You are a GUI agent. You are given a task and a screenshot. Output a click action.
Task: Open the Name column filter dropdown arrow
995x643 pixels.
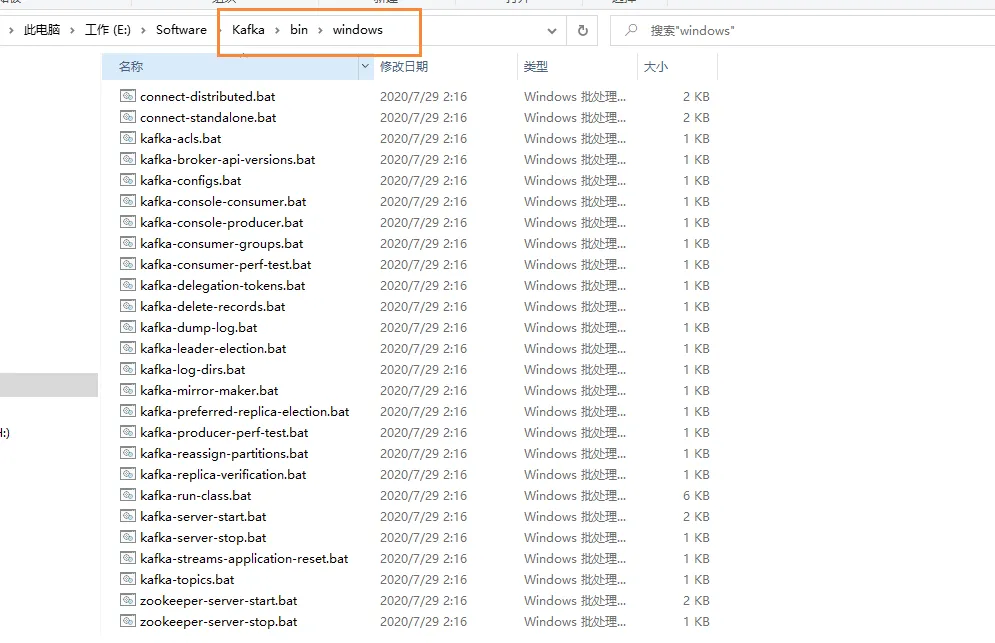[x=365, y=67]
